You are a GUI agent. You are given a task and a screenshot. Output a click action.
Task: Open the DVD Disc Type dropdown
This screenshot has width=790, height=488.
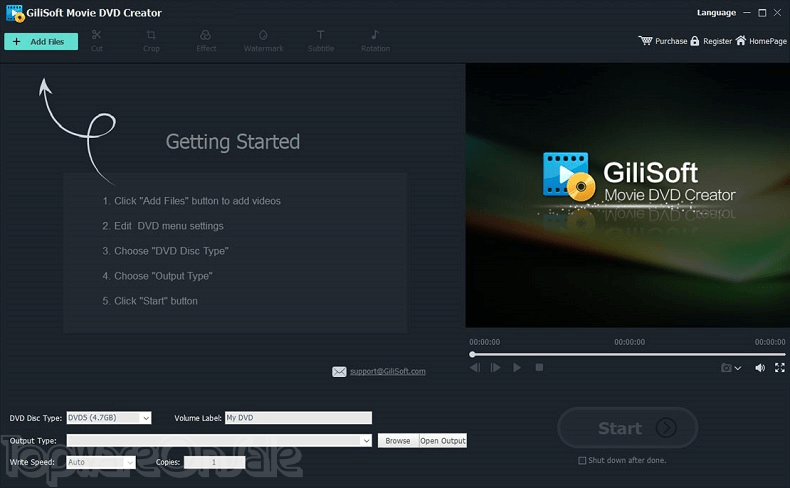click(x=109, y=417)
